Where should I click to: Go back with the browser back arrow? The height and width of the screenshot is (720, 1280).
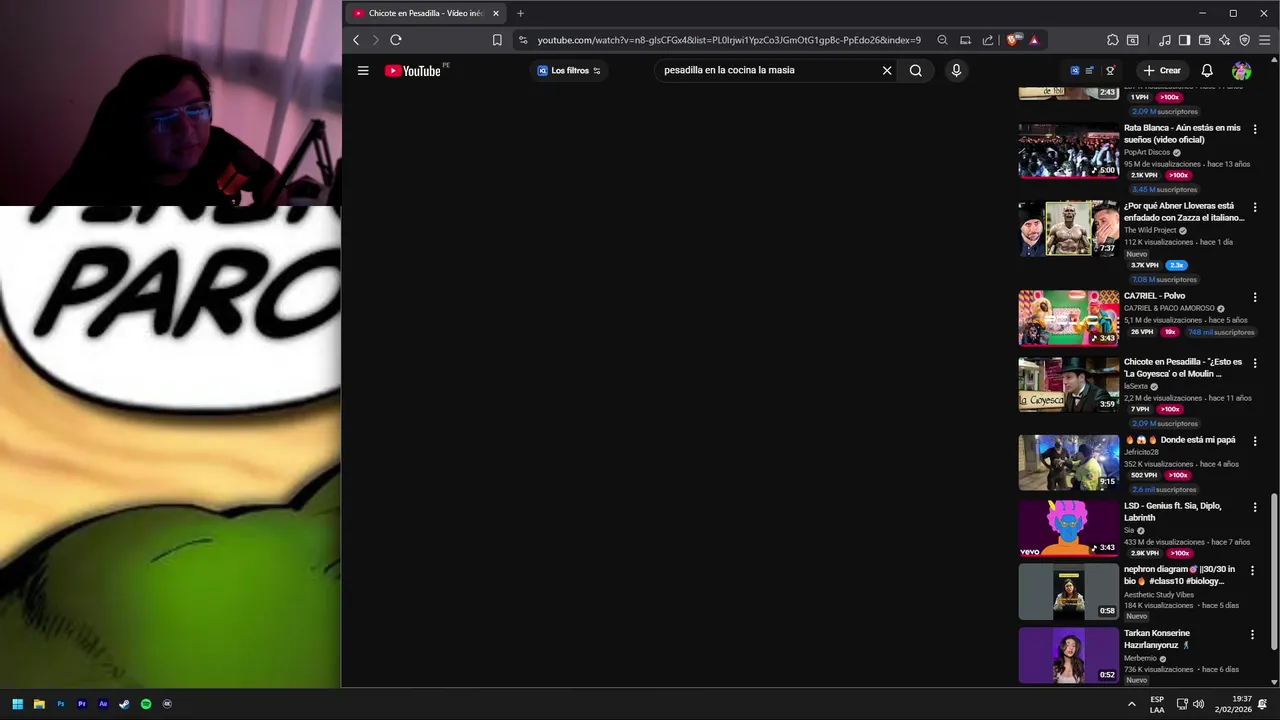pos(356,40)
